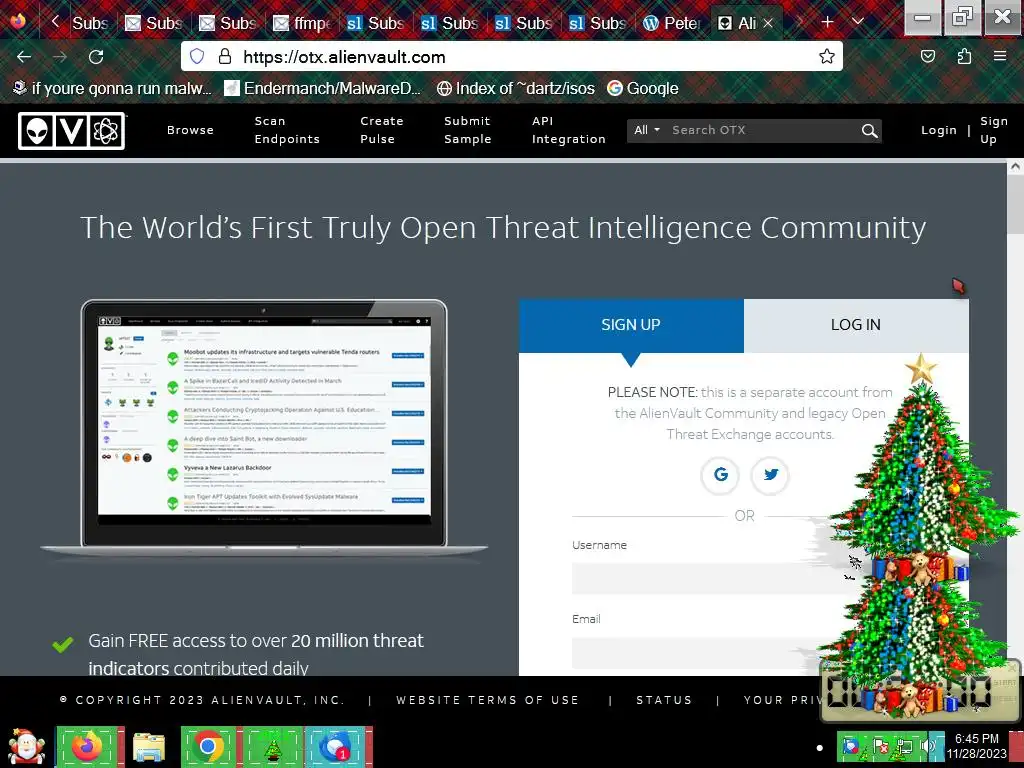The height and width of the screenshot is (768, 1024).
Task: Click the Email input field
Action: click(x=709, y=652)
